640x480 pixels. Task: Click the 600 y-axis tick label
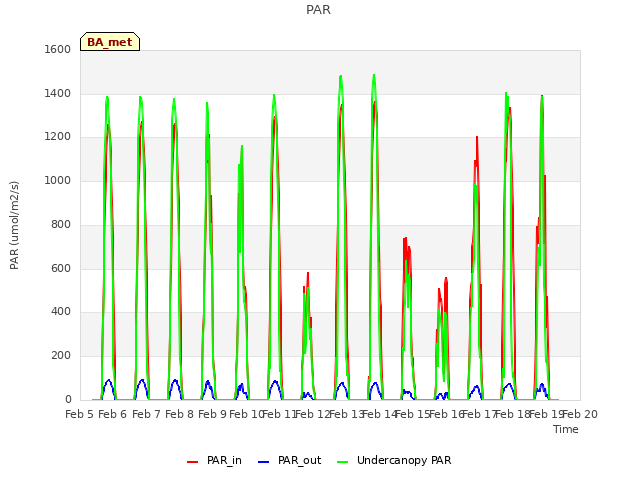(61, 268)
